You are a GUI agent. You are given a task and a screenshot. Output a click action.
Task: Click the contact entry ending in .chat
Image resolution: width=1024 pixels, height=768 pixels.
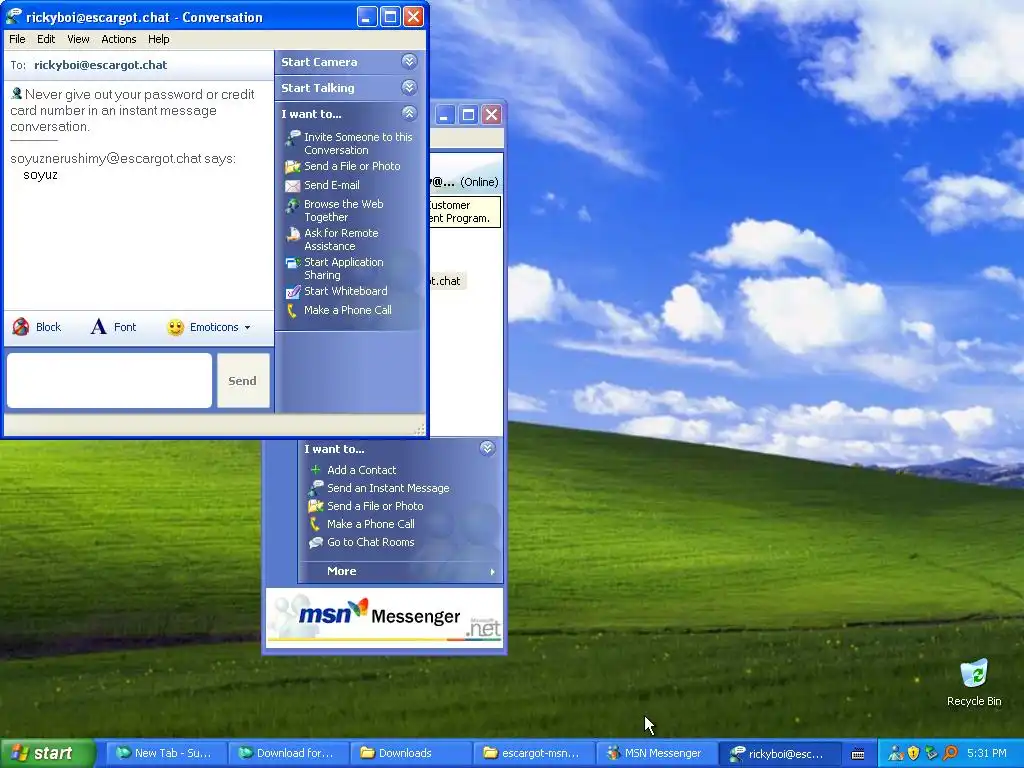447,281
